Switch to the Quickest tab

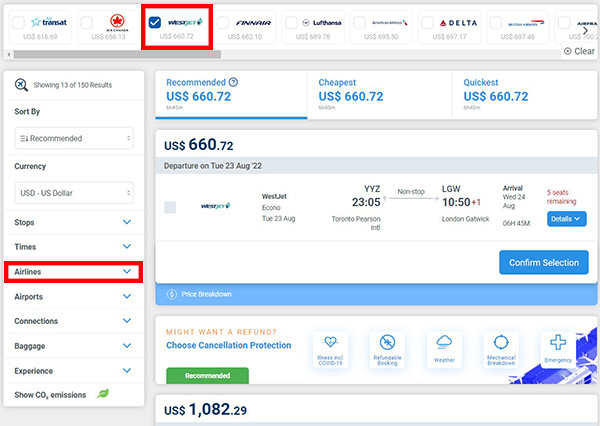(525, 95)
